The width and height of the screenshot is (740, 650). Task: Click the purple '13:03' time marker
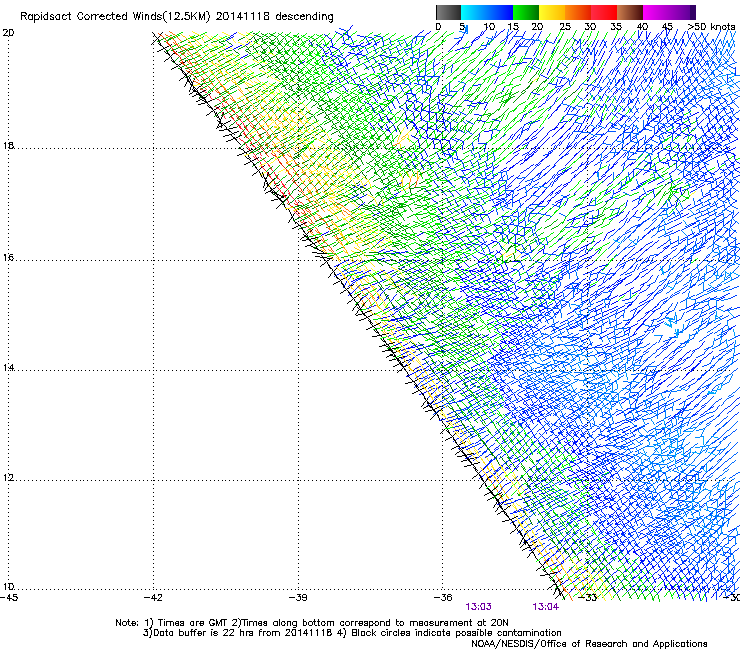click(x=479, y=607)
